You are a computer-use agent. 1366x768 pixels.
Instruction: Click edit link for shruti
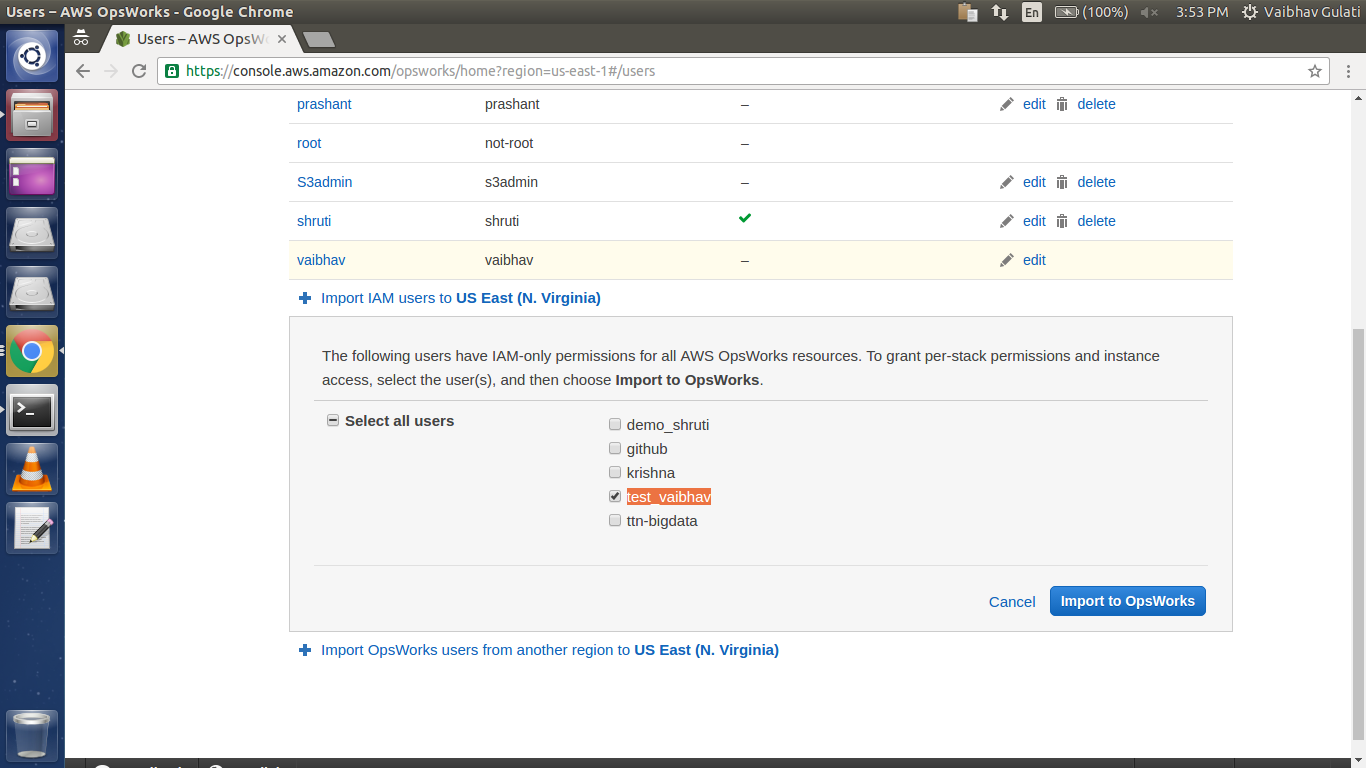1034,221
